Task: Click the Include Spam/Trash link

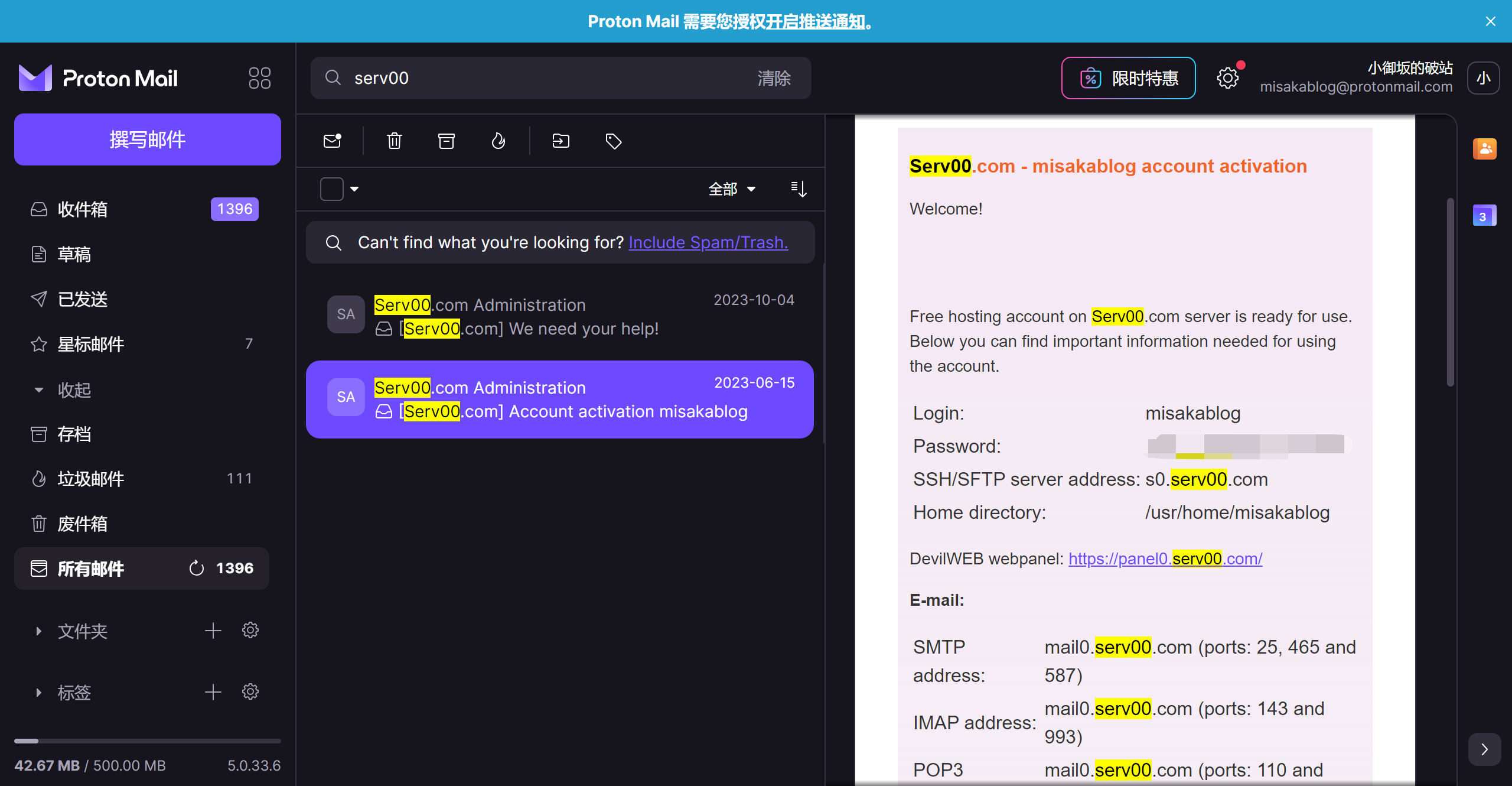Action: [x=708, y=242]
